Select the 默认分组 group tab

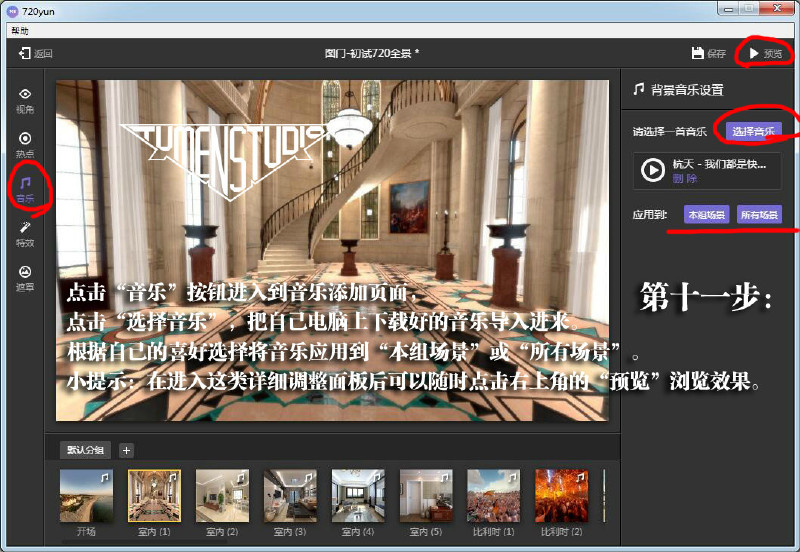(86, 450)
